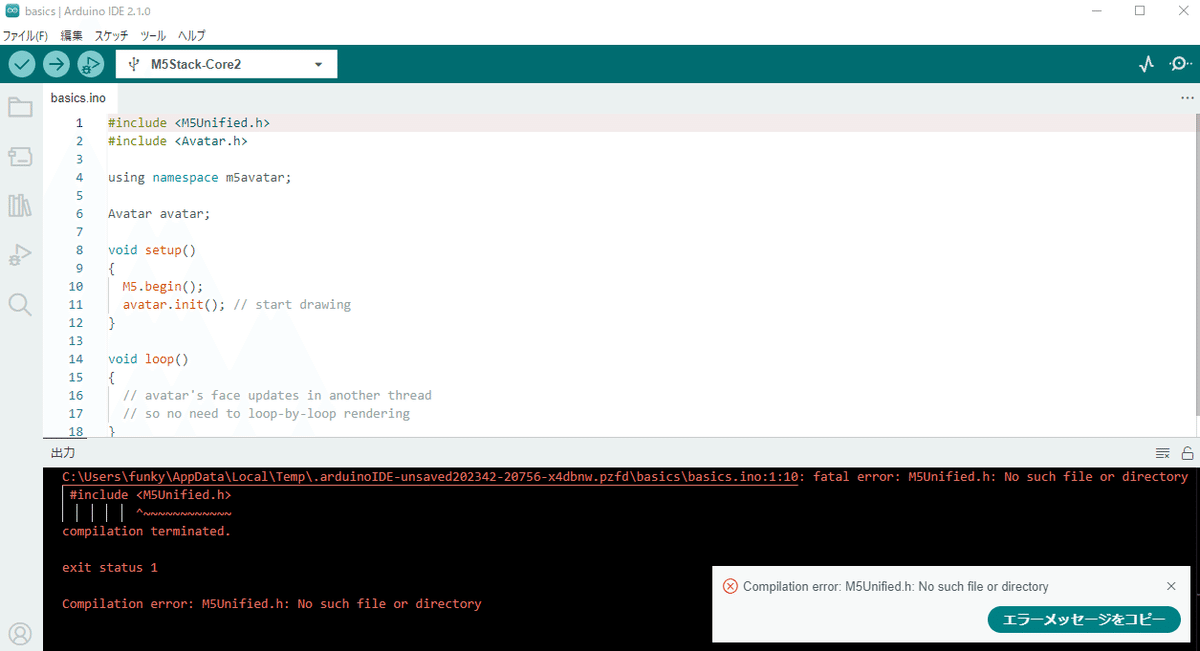
Task: Maximize the Arduino IDE window
Action: (1140, 11)
